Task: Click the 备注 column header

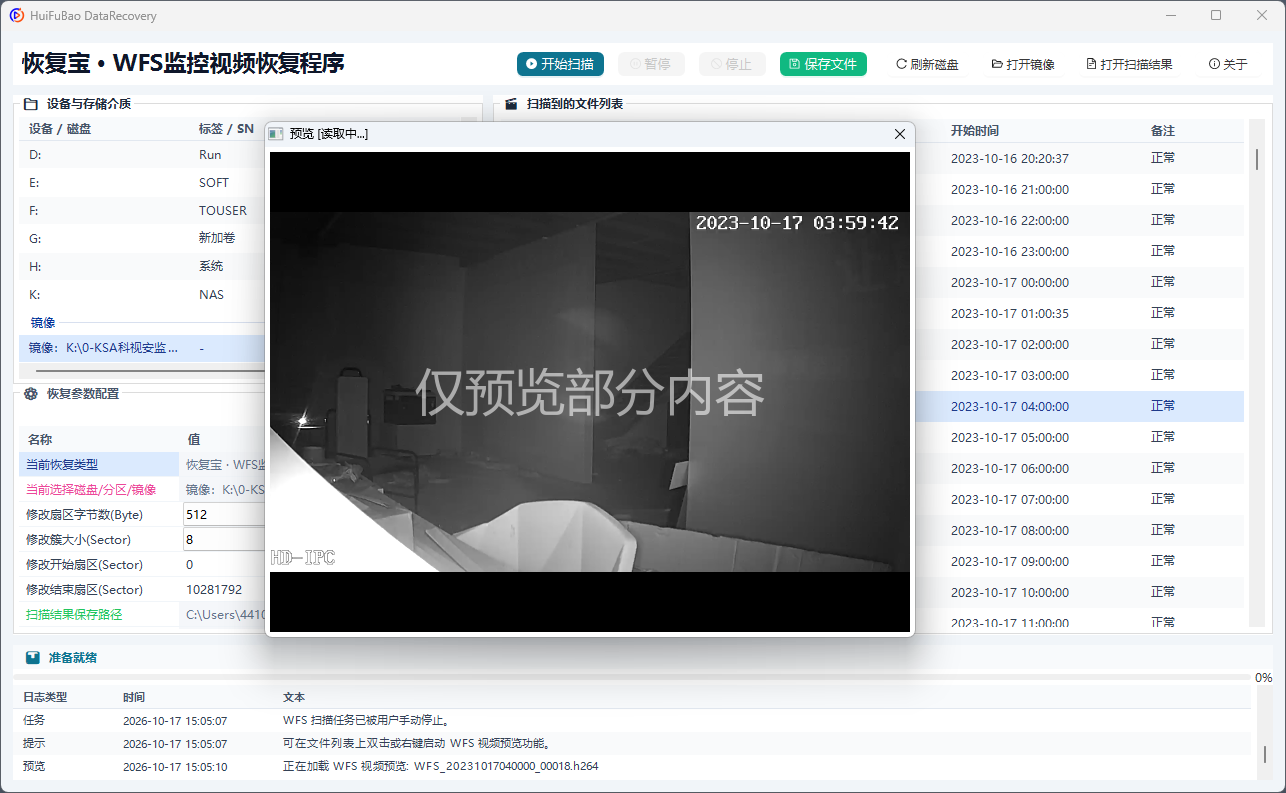Action: click(x=1163, y=131)
